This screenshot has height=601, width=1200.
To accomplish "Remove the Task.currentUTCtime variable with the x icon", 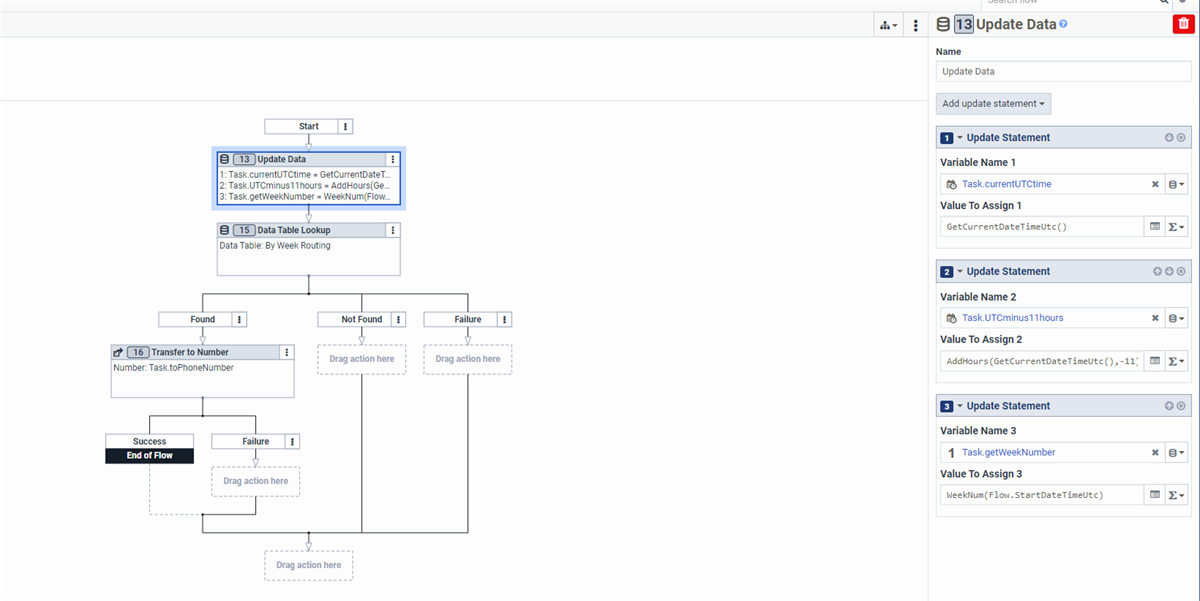I will click(1155, 184).
